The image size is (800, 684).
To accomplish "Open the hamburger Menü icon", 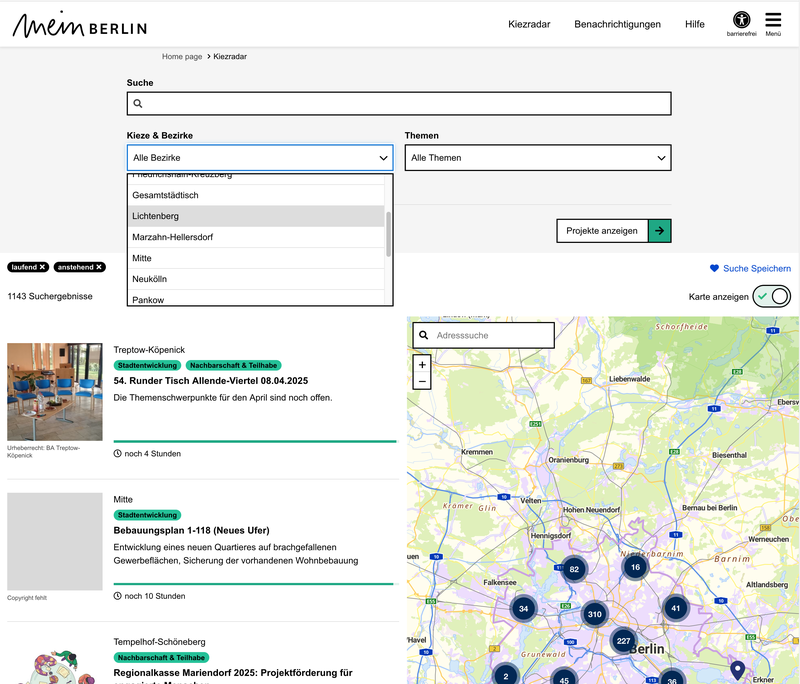I will (x=773, y=20).
